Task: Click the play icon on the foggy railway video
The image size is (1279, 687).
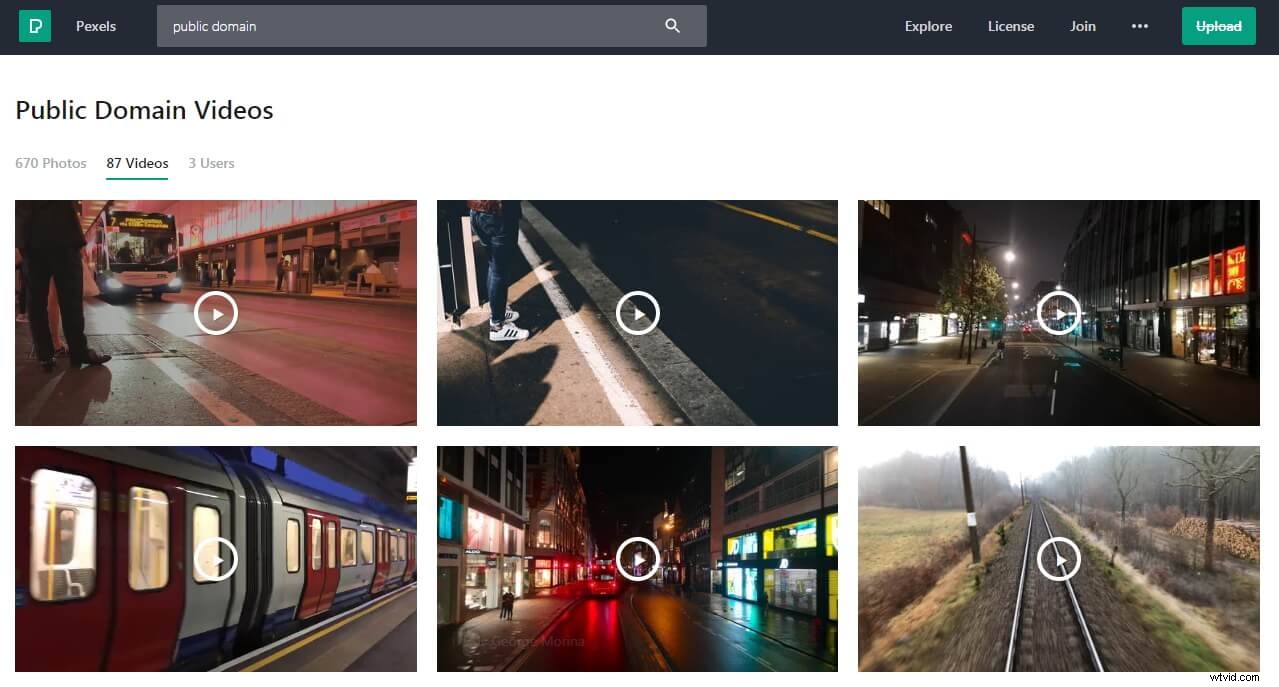Action: point(1059,559)
